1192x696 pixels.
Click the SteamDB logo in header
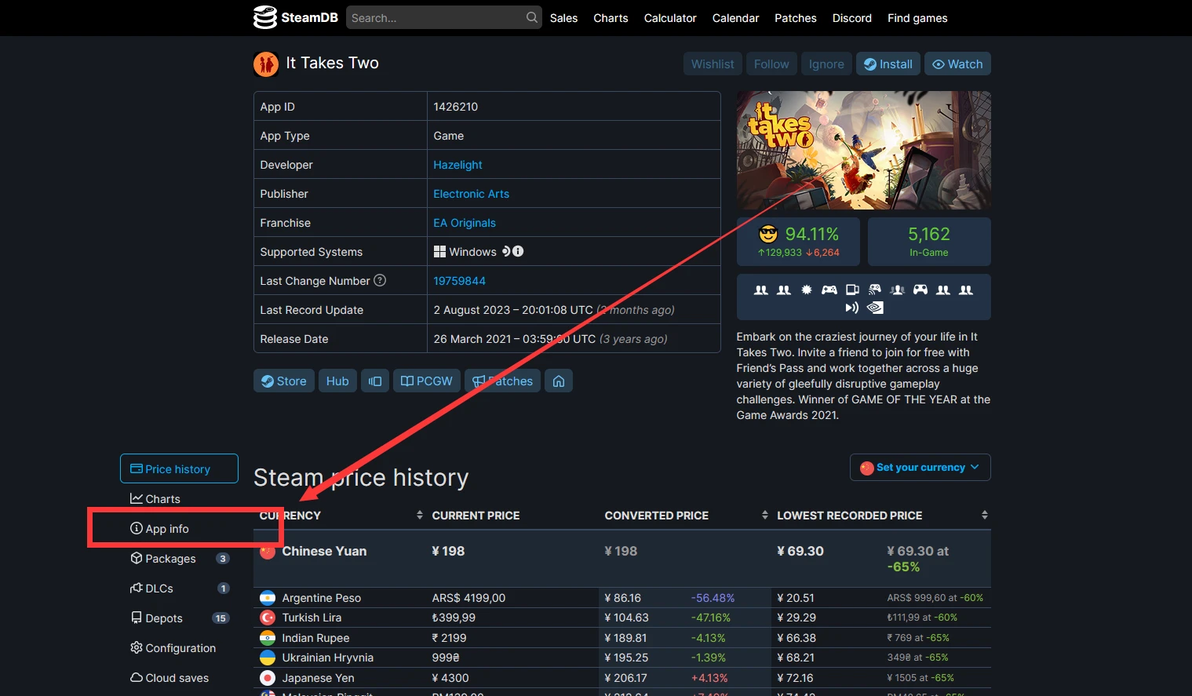pos(295,17)
